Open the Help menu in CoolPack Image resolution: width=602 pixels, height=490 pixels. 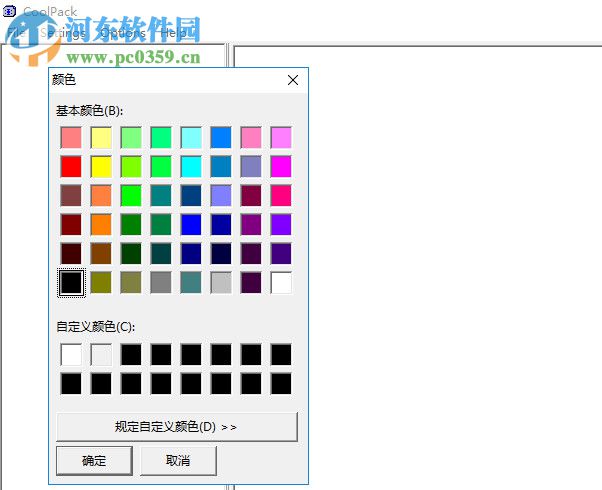point(173,33)
